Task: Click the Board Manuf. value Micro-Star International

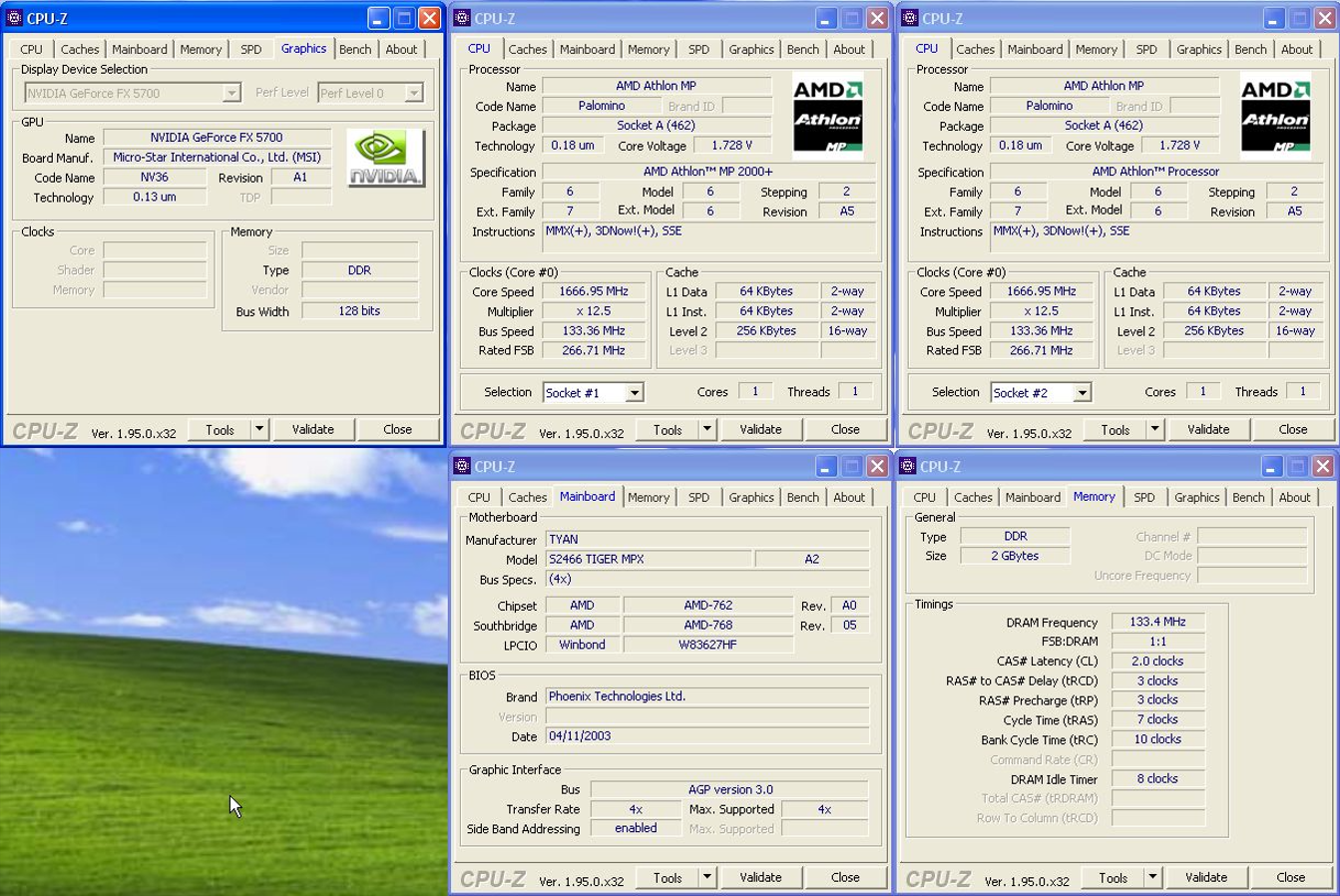Action: 217,158
